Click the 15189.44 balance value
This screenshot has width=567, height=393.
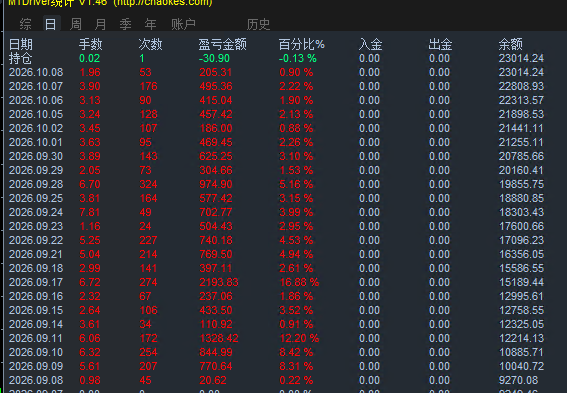click(x=521, y=282)
